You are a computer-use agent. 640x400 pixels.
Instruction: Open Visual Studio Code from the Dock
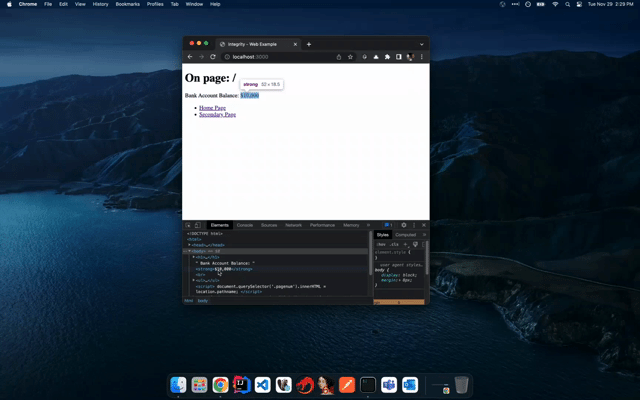(x=263, y=385)
